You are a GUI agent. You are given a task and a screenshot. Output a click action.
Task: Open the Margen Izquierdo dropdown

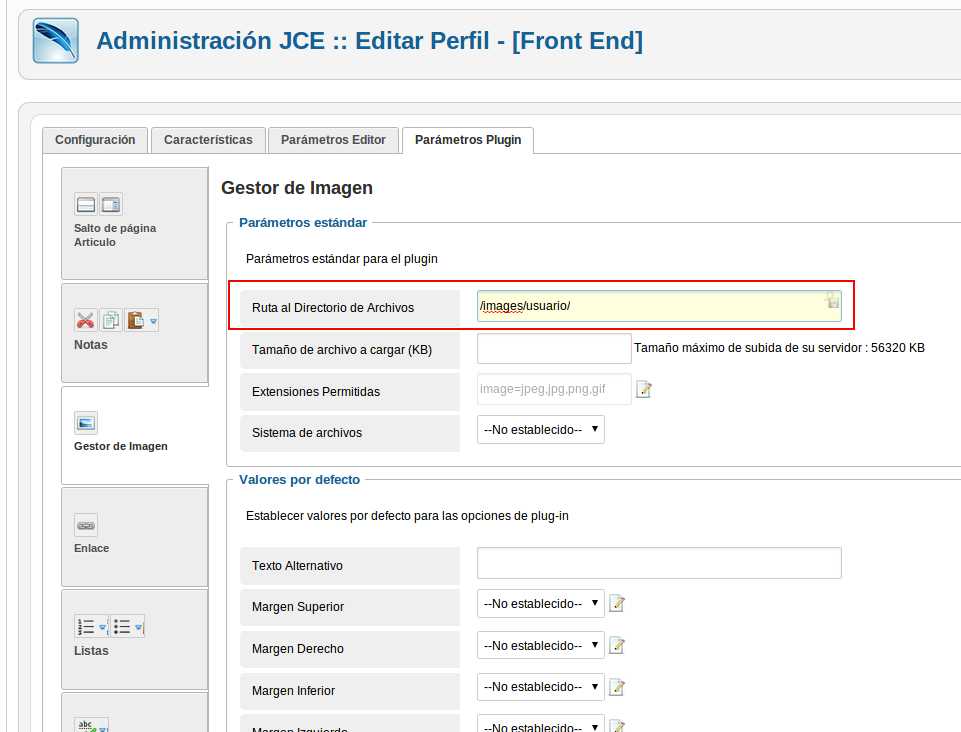point(541,725)
